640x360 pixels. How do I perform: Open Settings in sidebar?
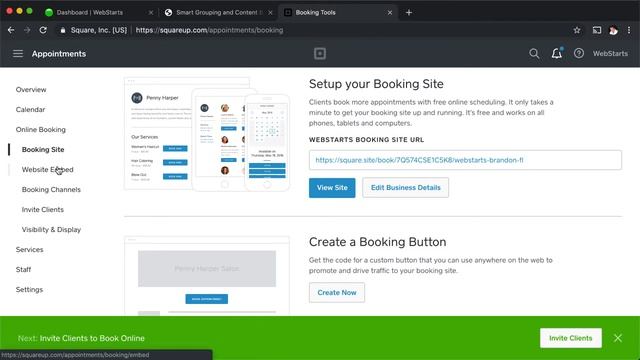(x=29, y=289)
